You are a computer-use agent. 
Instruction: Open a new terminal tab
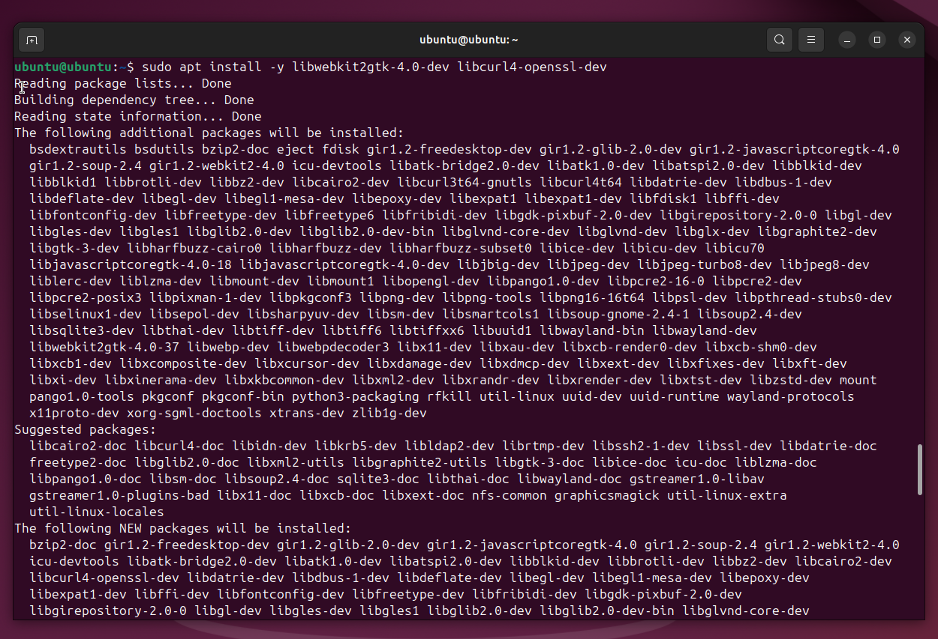click(32, 40)
